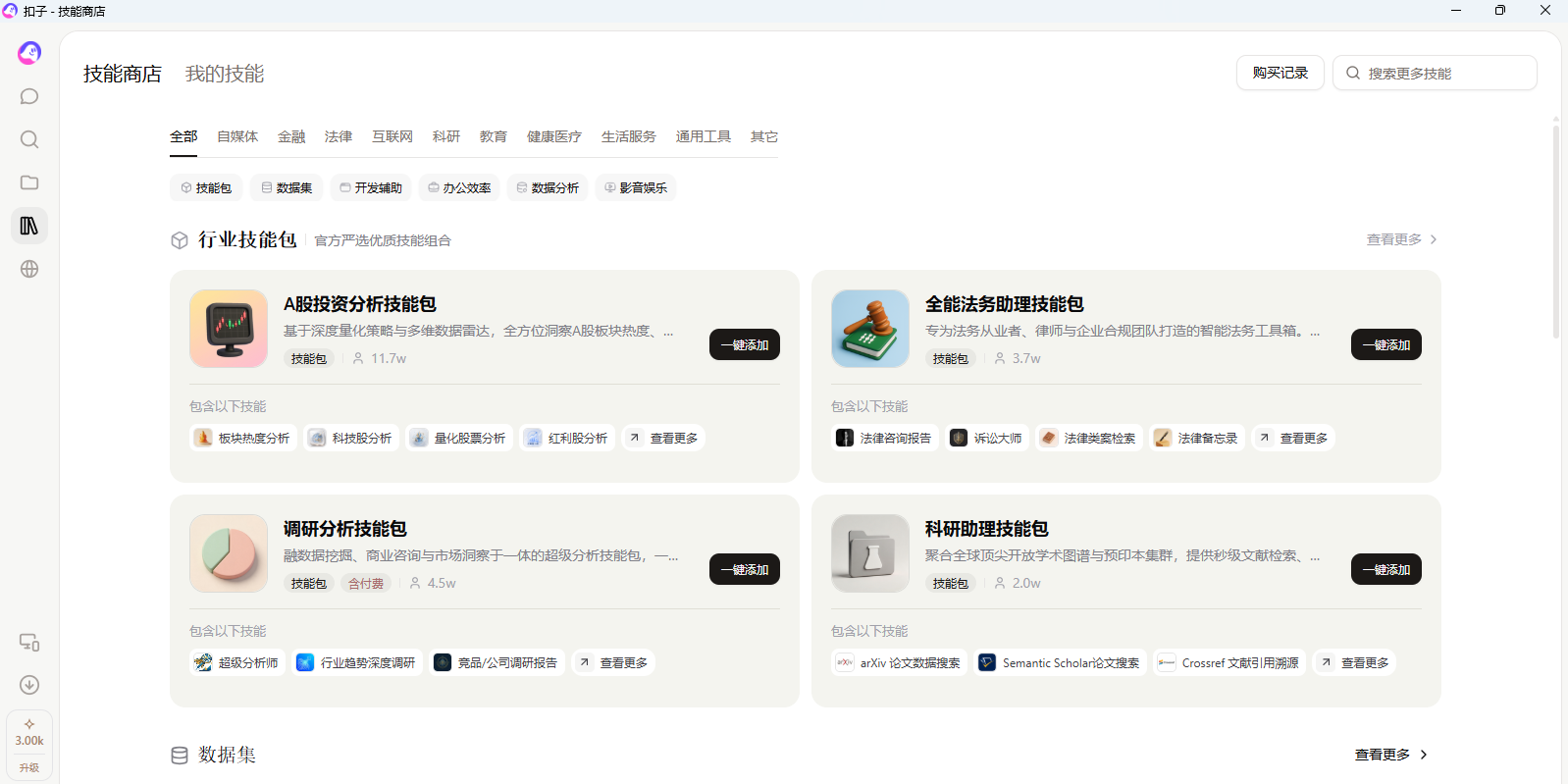Expand 查看更多 for 行业技能包 section
Image resolution: width=1568 pixels, height=784 pixels.
1402,239
